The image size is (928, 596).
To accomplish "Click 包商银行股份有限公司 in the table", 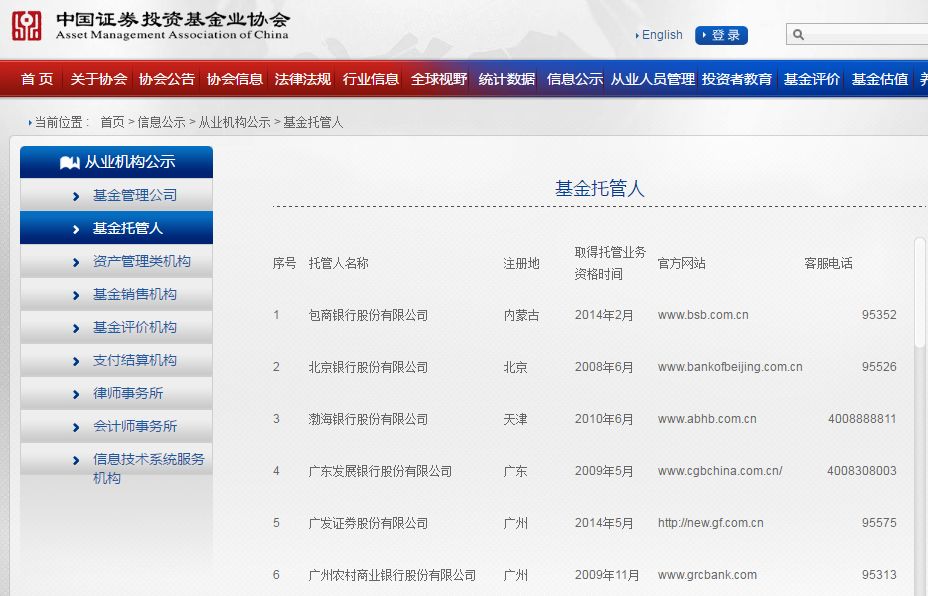I will [368, 315].
